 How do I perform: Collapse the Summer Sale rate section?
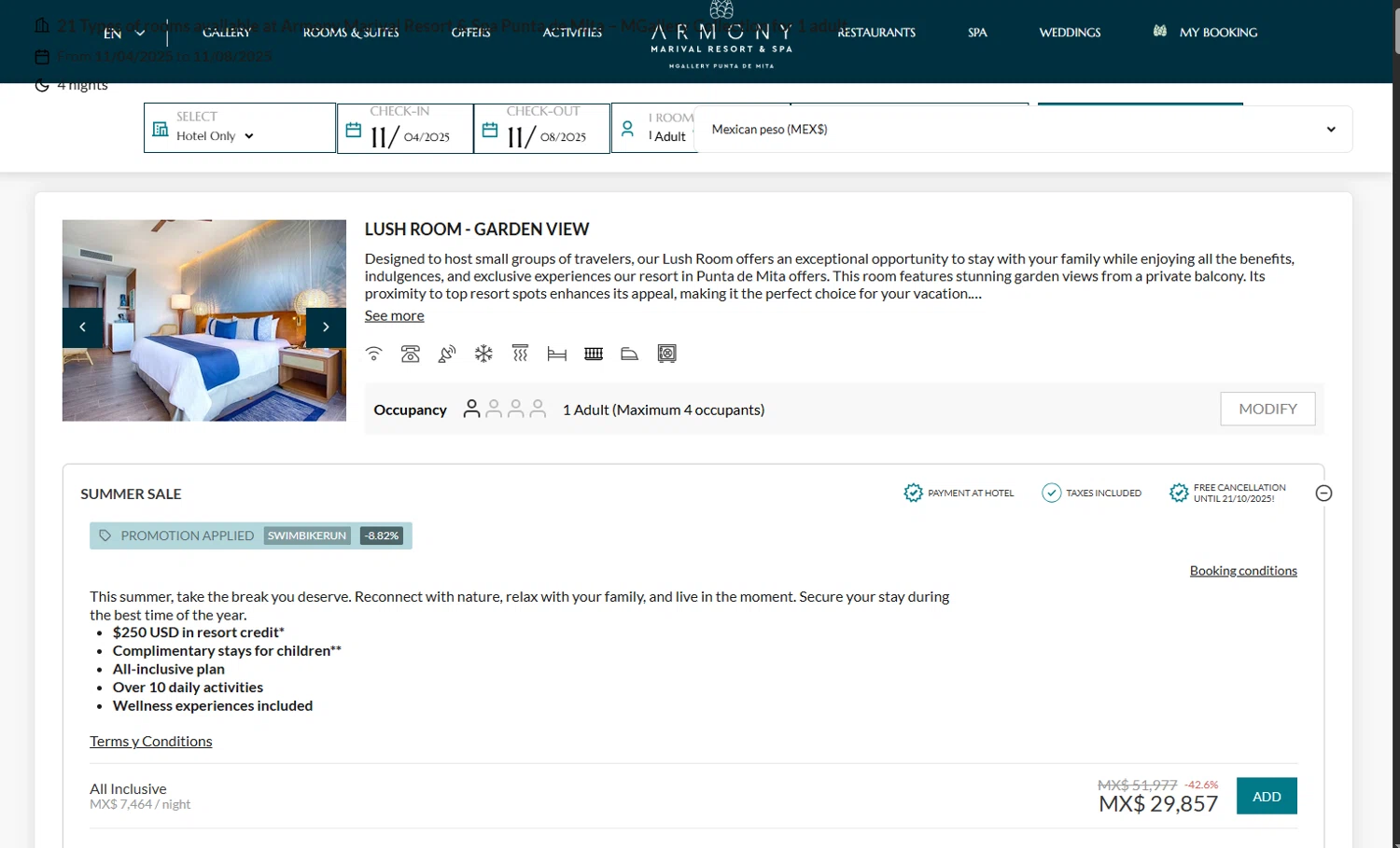pos(1323,494)
